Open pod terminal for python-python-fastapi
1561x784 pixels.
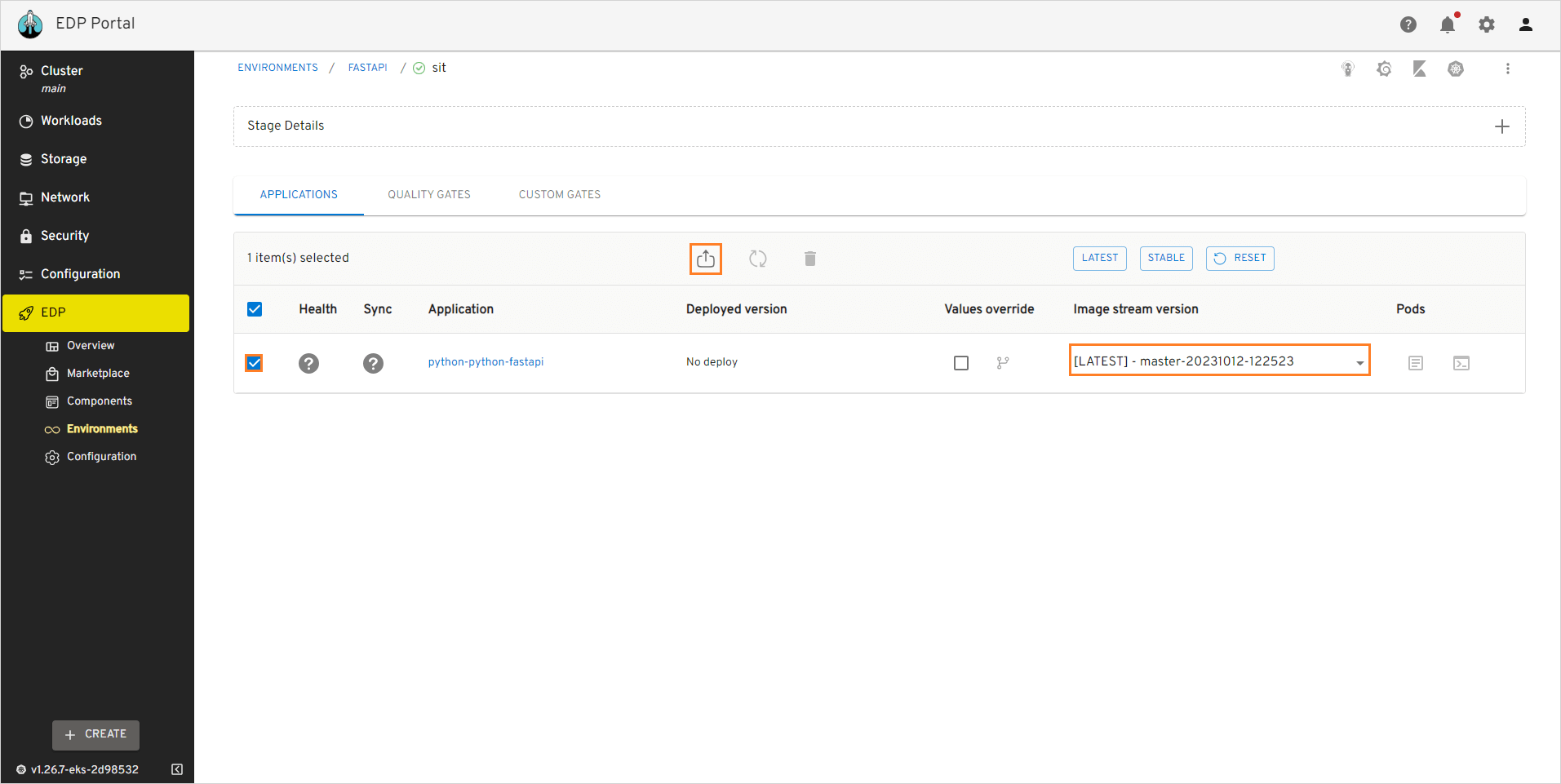click(1461, 363)
